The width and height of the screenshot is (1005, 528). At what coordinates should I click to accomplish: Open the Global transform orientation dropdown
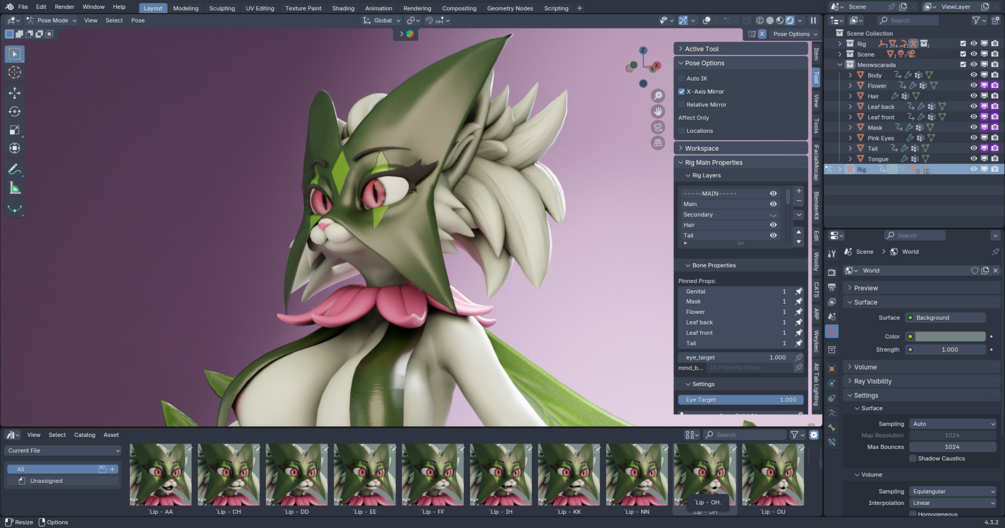379,21
